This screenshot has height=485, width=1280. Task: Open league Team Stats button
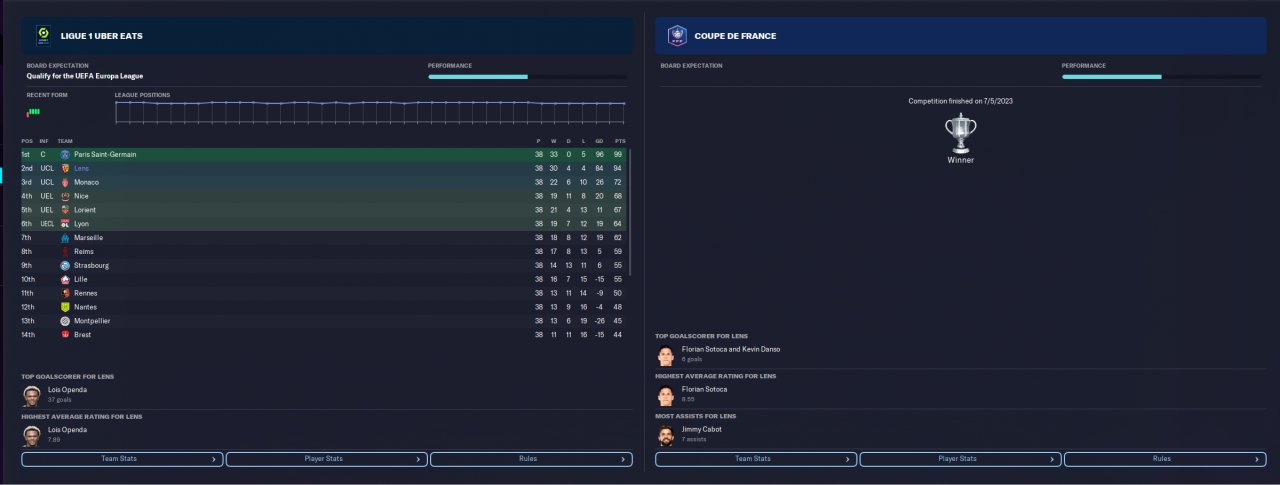pyautogui.click(x=122, y=459)
